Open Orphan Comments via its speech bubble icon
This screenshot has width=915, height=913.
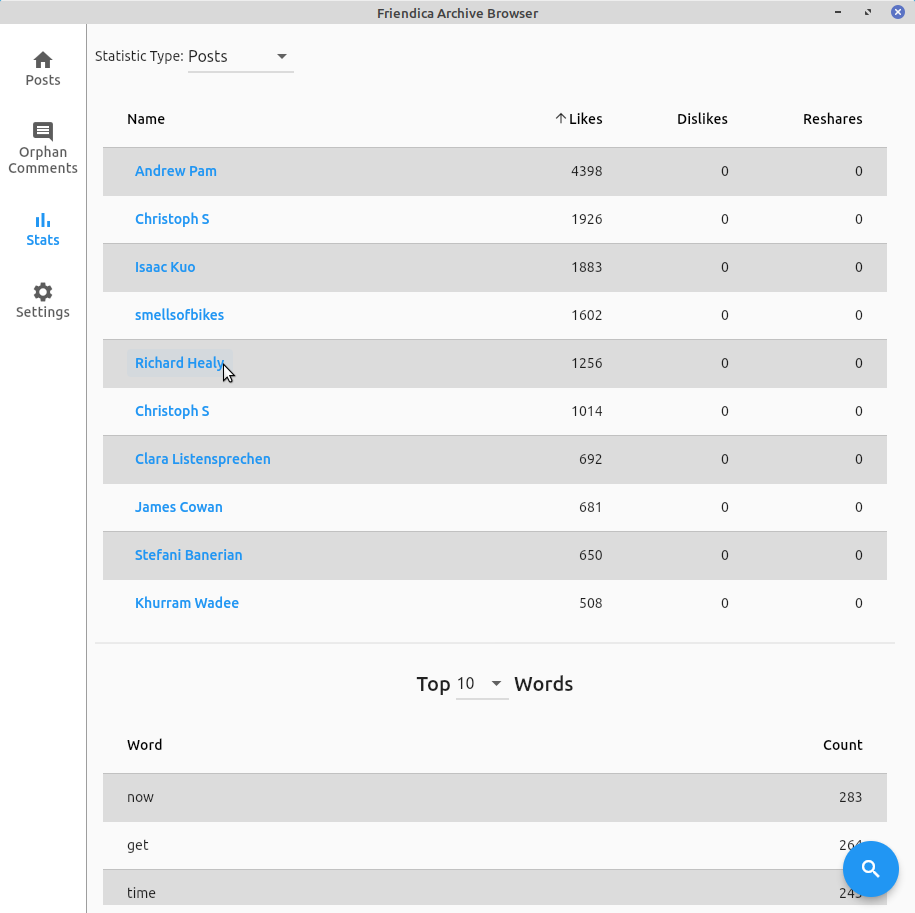click(x=43, y=132)
